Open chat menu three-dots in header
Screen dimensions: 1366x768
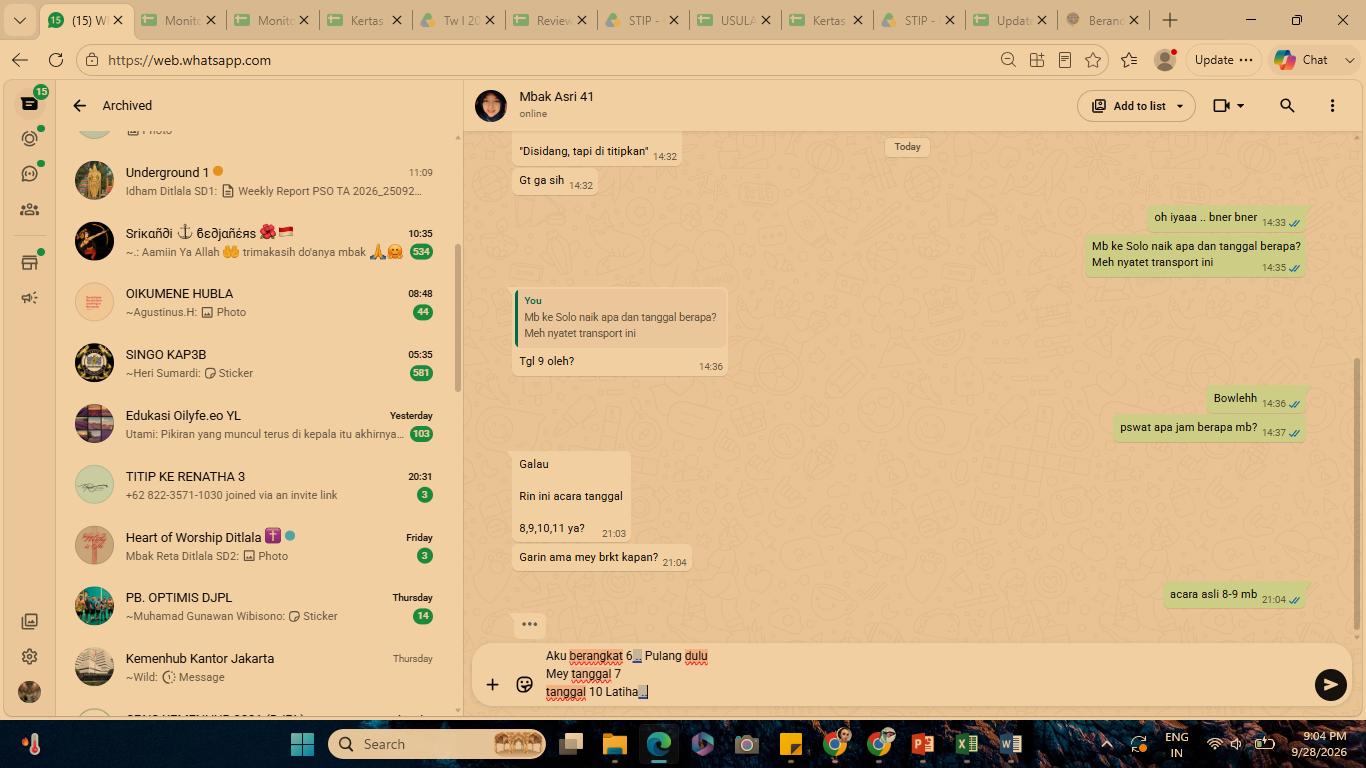click(1332, 106)
